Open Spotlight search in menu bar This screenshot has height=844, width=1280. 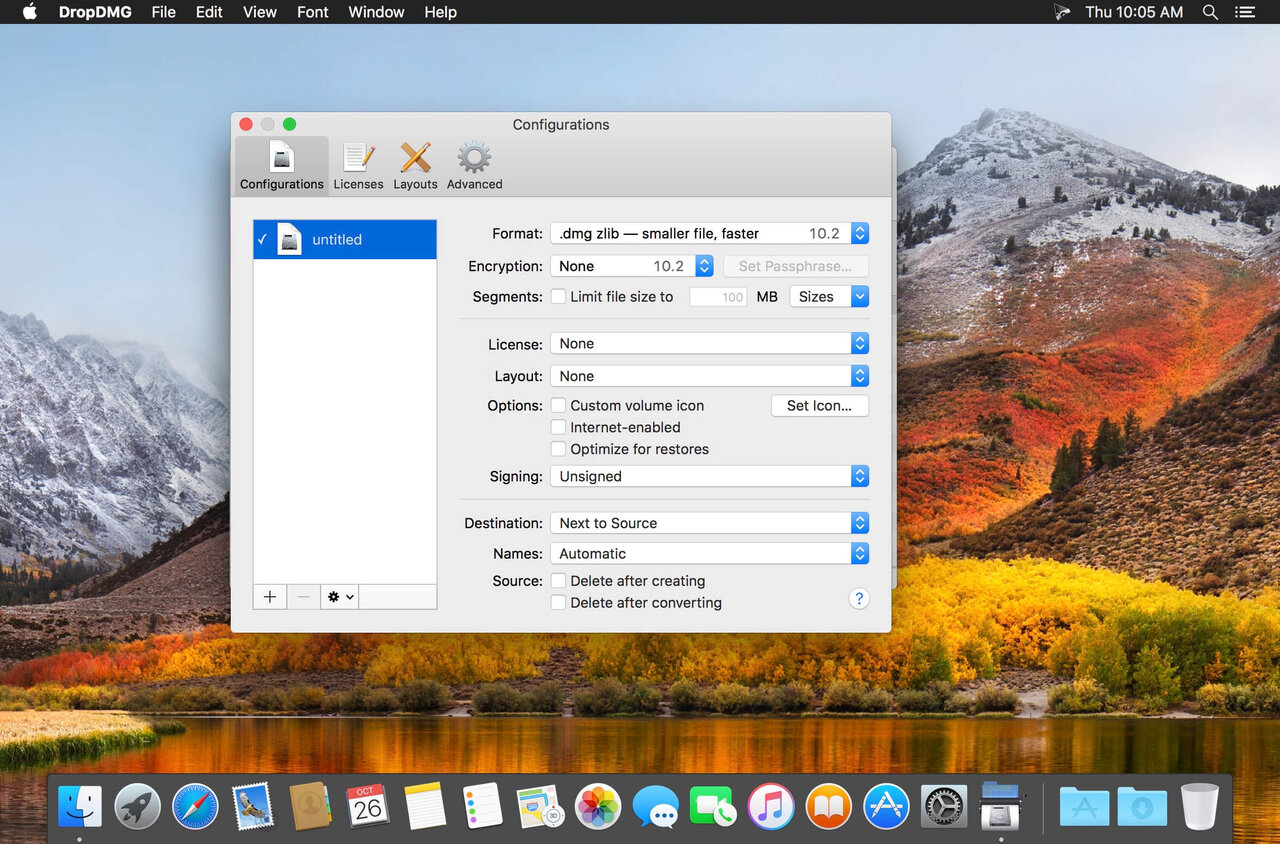click(1210, 12)
